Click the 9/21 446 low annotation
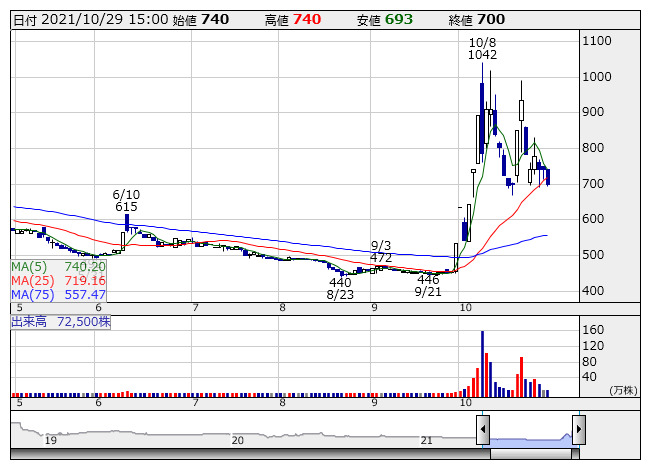The height and width of the screenshot is (470, 653). point(428,286)
